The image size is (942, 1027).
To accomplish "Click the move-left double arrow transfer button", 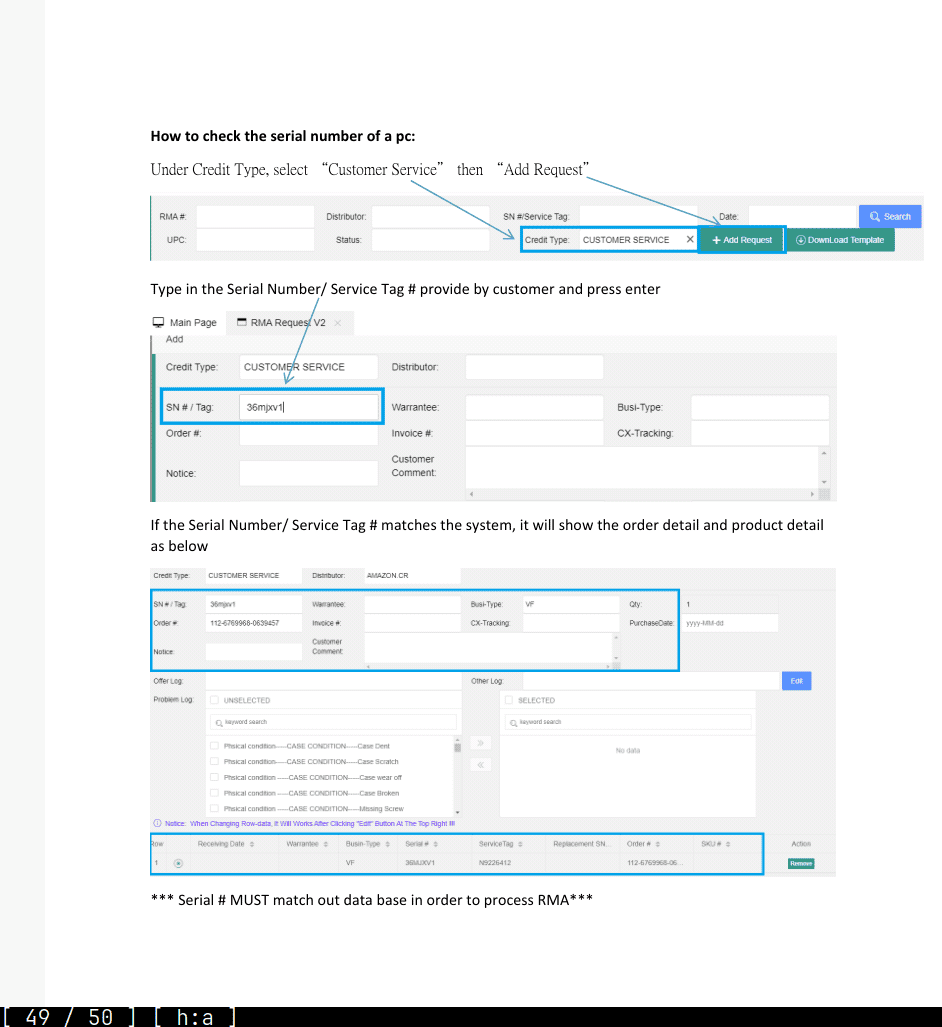I will 480,764.
